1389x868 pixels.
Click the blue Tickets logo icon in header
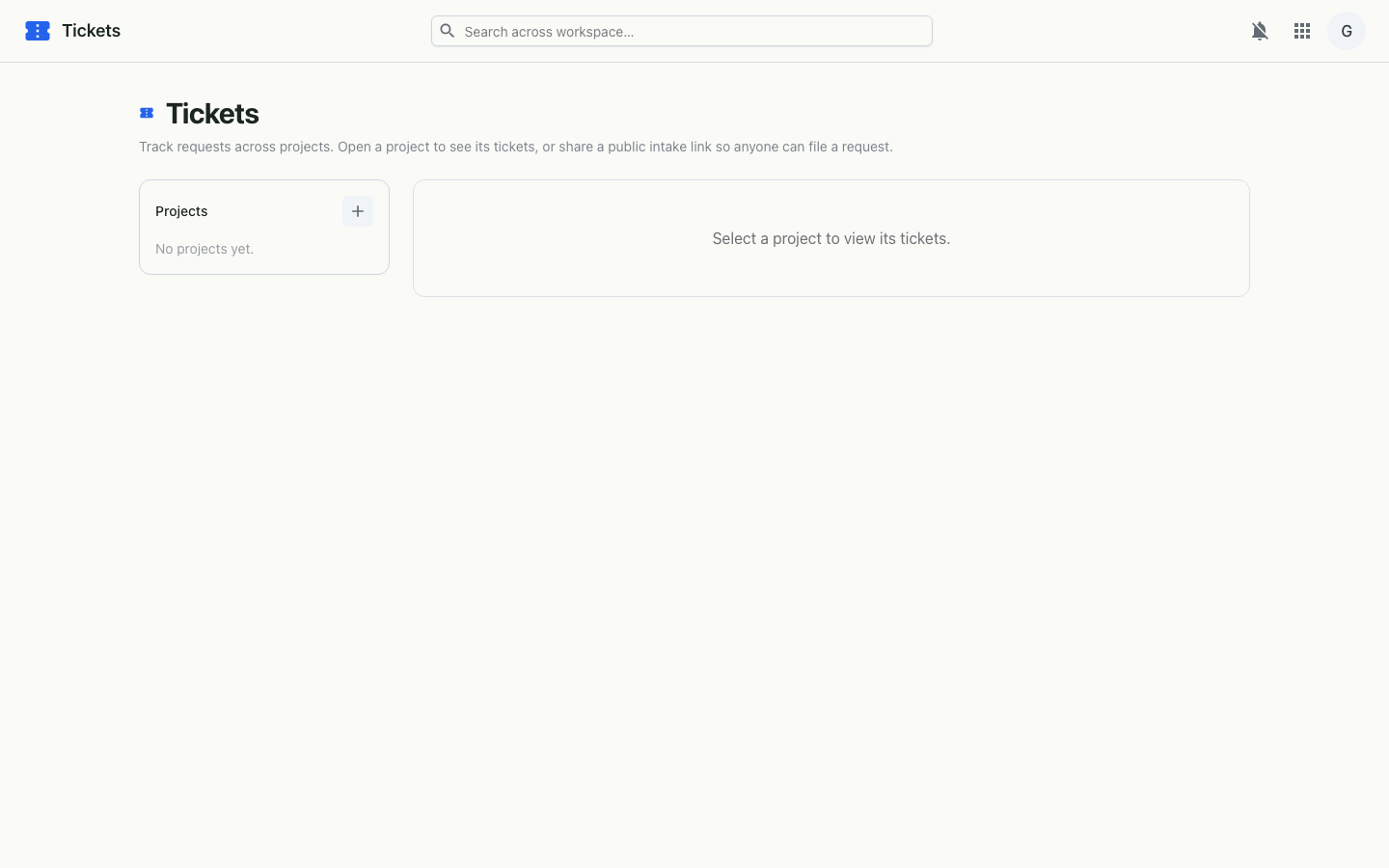click(38, 31)
